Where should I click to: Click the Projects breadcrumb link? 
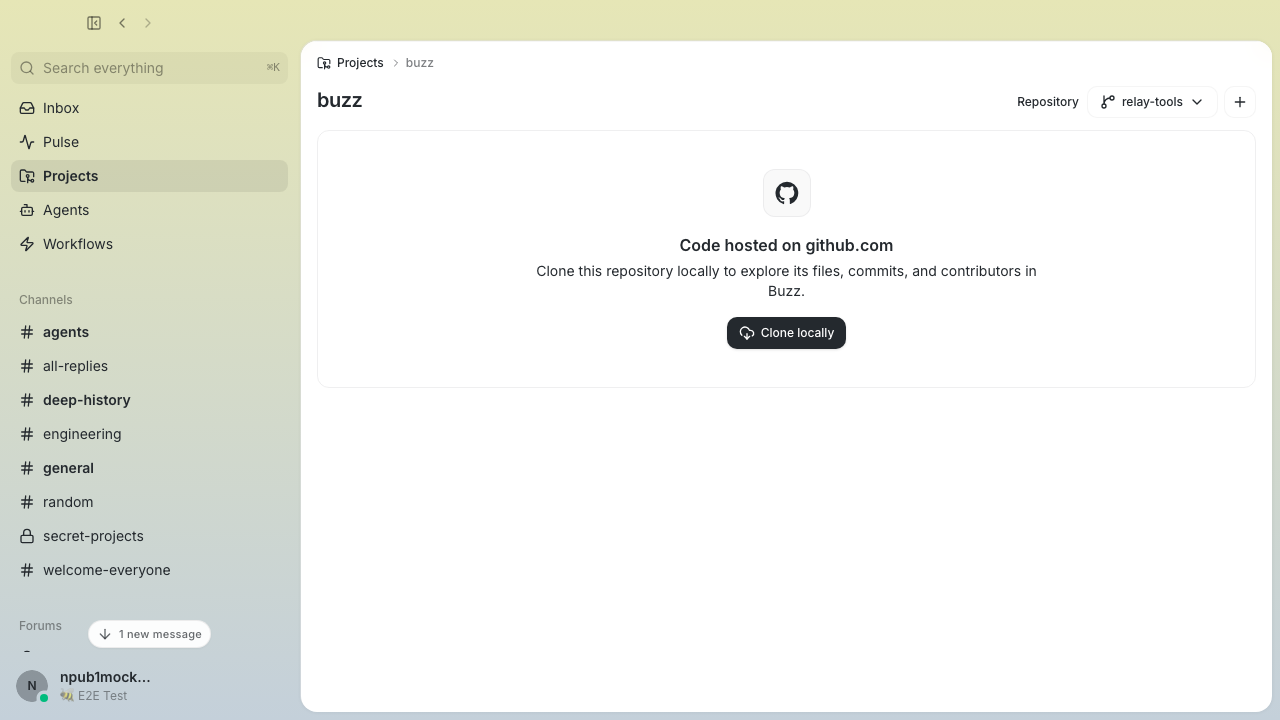[x=350, y=63]
